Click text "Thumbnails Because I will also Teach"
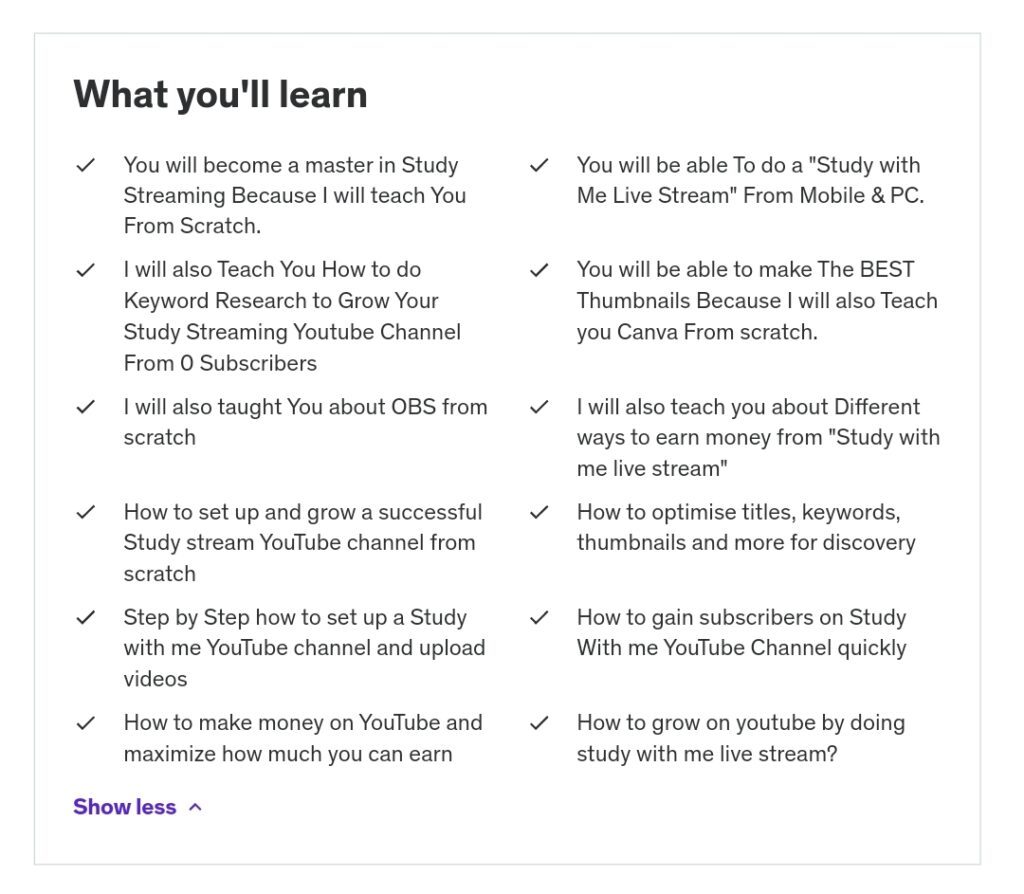Image resolution: width=1024 pixels, height=894 pixels. (x=757, y=300)
